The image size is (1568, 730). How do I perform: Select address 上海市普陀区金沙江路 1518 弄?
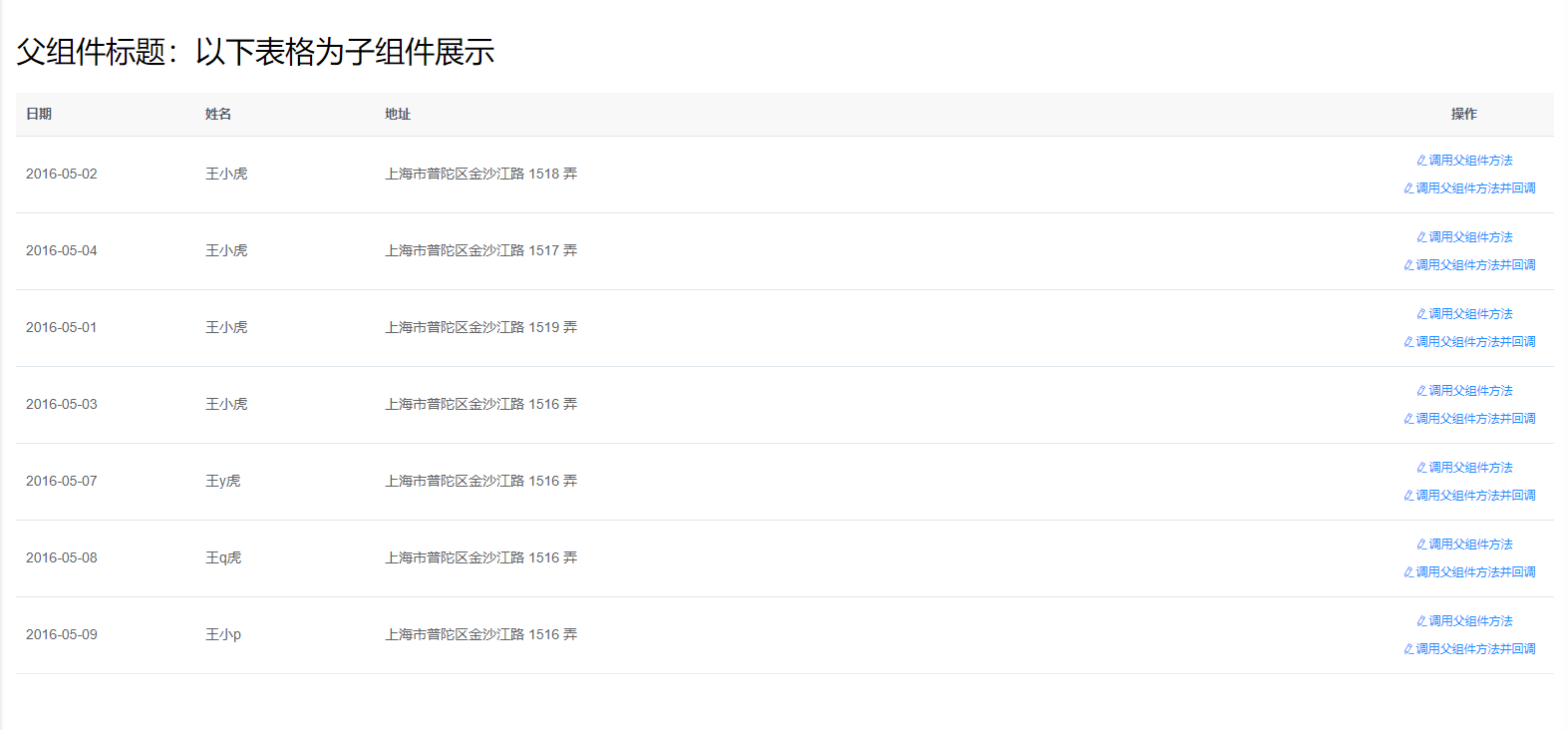(x=481, y=175)
